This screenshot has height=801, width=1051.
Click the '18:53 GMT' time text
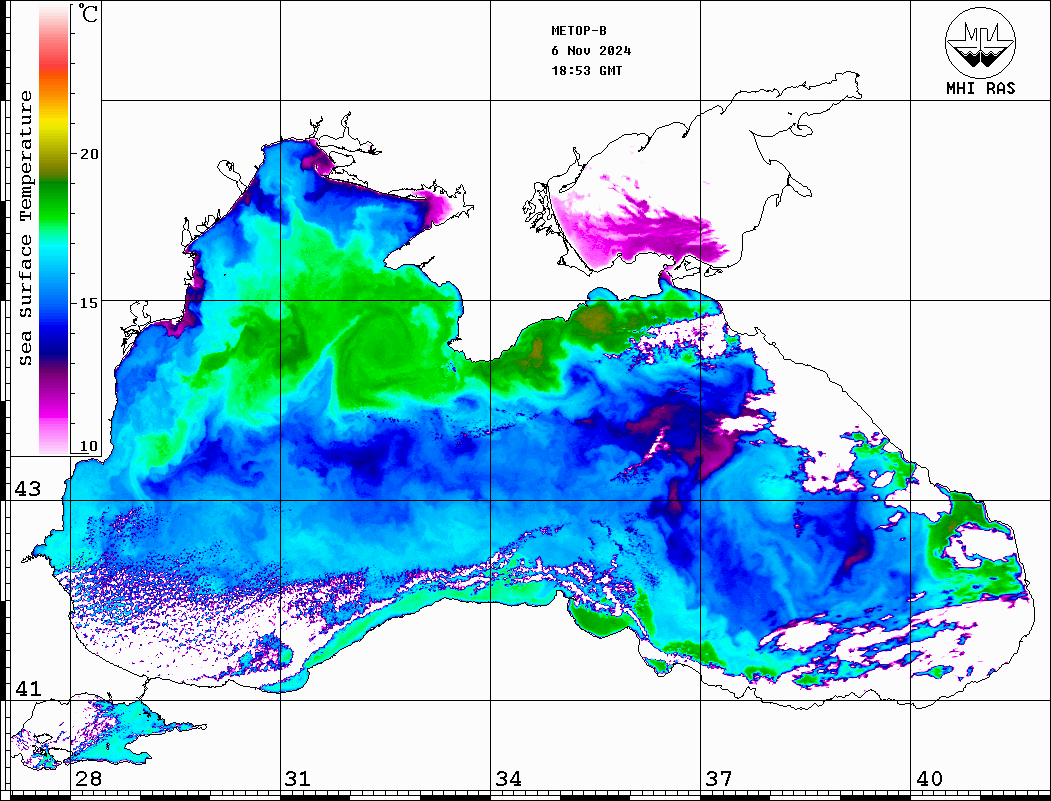(586, 70)
